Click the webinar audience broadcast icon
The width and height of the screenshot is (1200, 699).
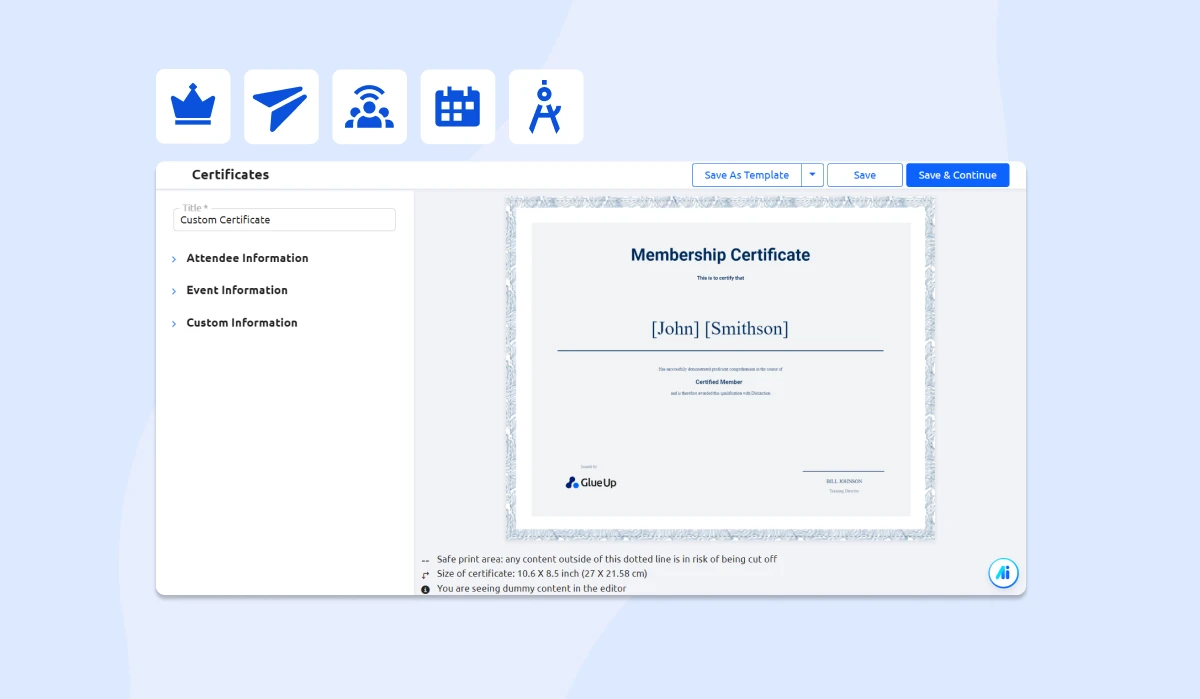369,104
